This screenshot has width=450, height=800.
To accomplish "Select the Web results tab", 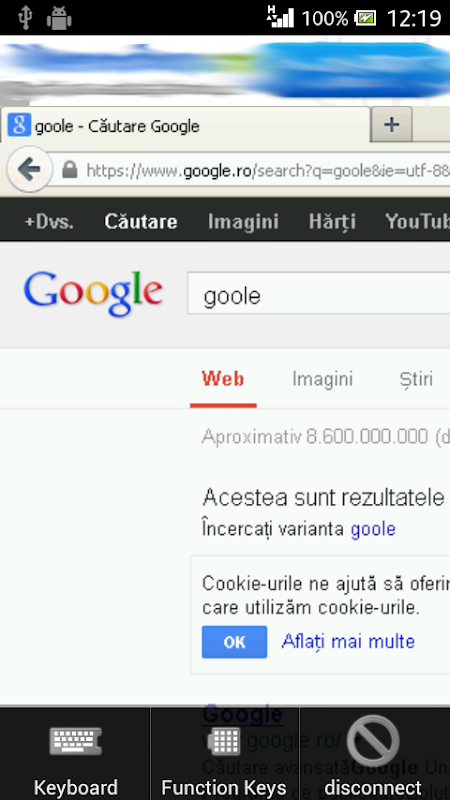I will coord(223,379).
